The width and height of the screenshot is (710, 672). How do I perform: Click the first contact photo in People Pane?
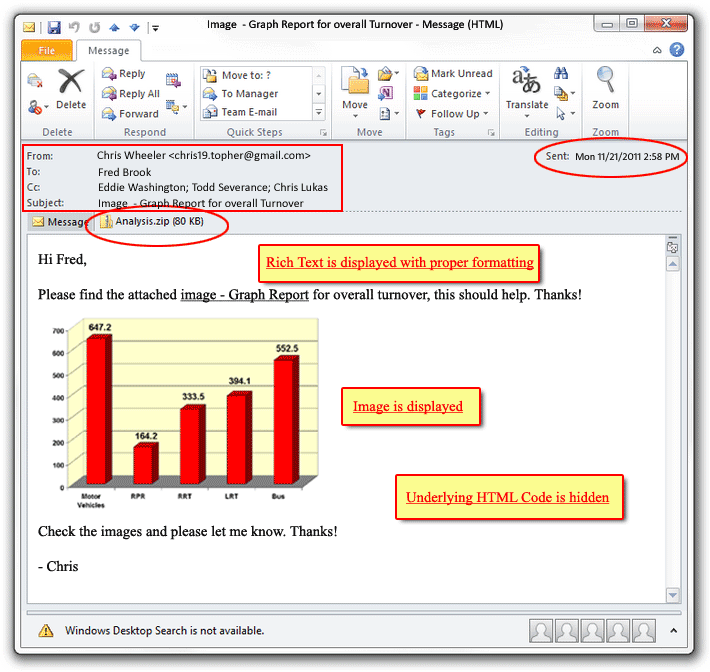pyautogui.click(x=541, y=631)
